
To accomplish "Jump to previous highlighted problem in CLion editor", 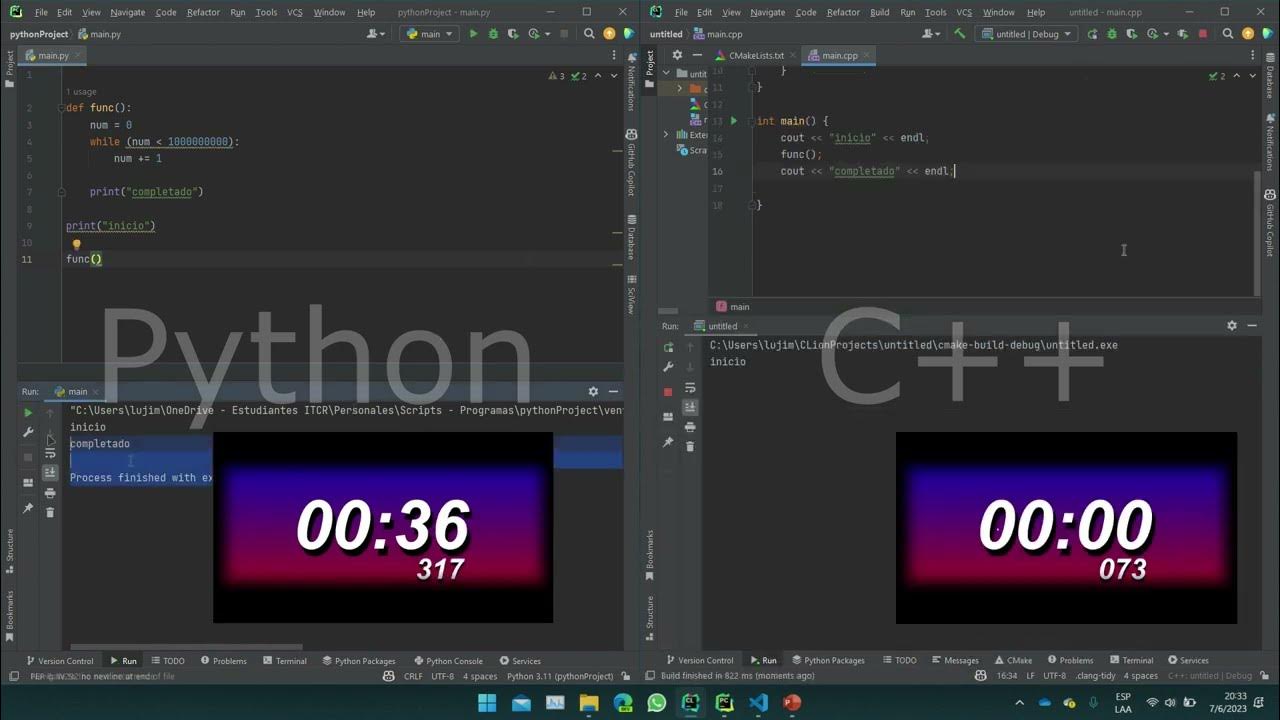I will (x=1236, y=76).
